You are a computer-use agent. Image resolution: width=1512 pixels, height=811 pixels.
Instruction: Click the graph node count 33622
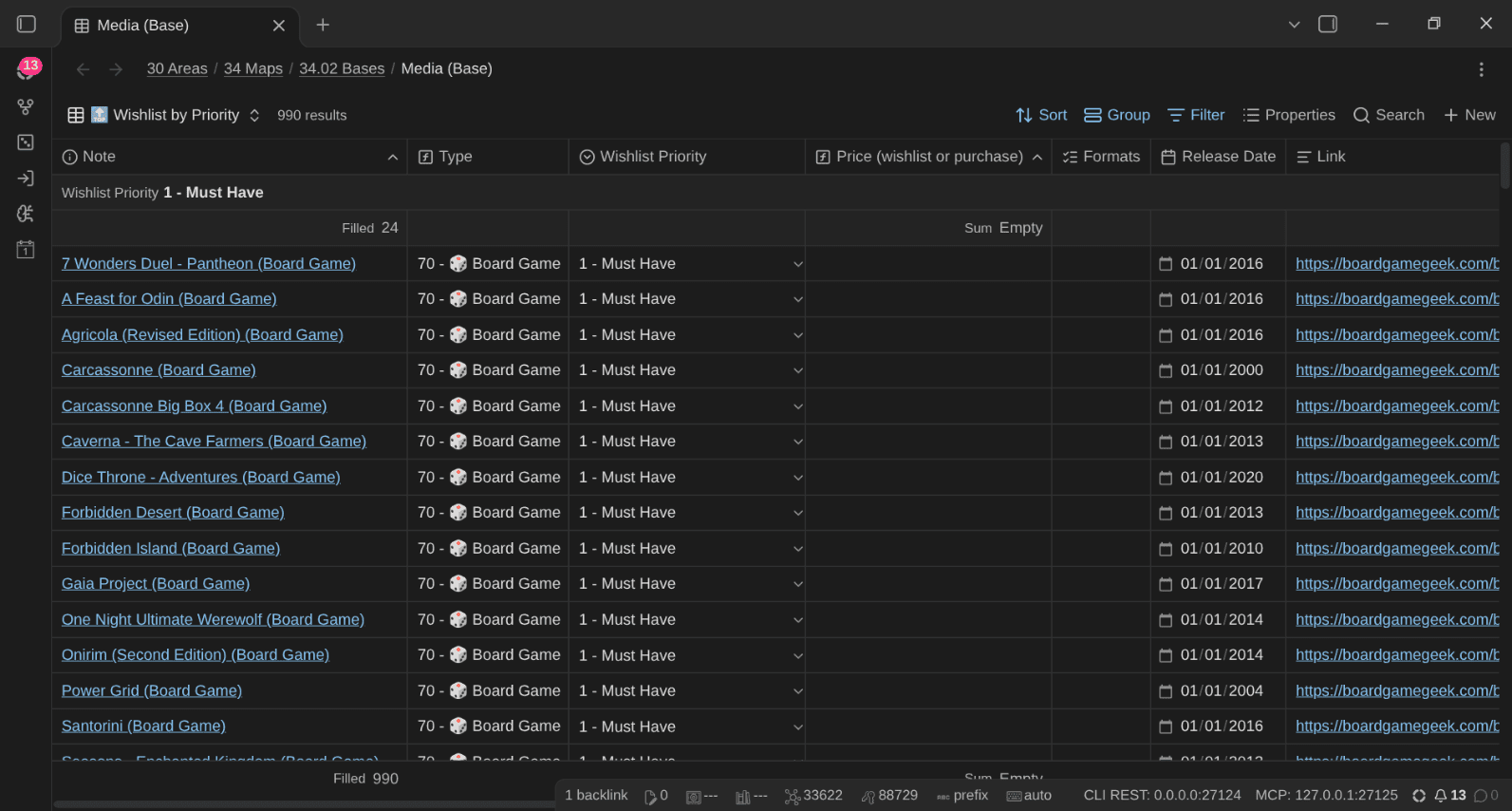click(x=813, y=796)
